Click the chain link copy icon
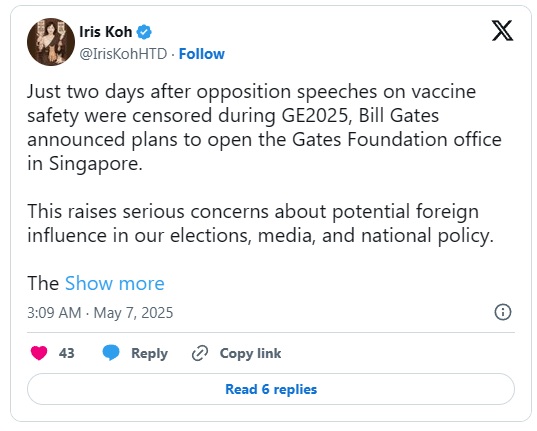The width and height of the screenshot is (537, 431). [x=200, y=353]
